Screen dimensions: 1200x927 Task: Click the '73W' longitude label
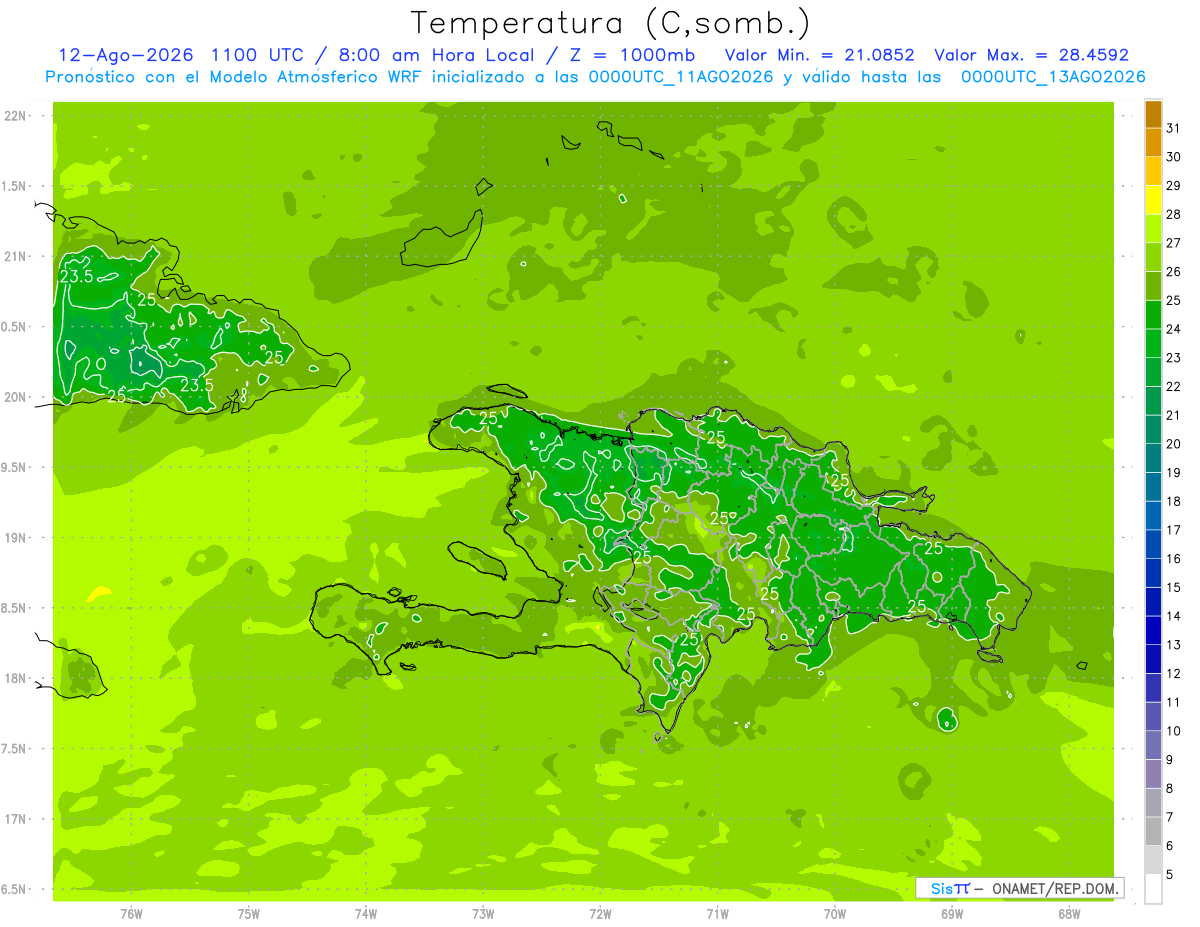click(x=483, y=914)
